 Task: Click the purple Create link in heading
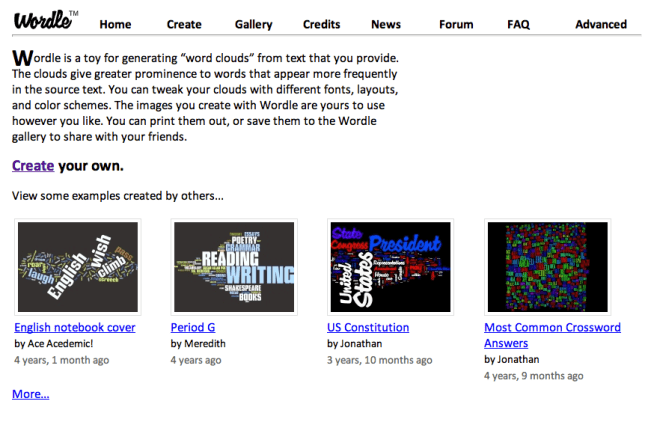33,165
